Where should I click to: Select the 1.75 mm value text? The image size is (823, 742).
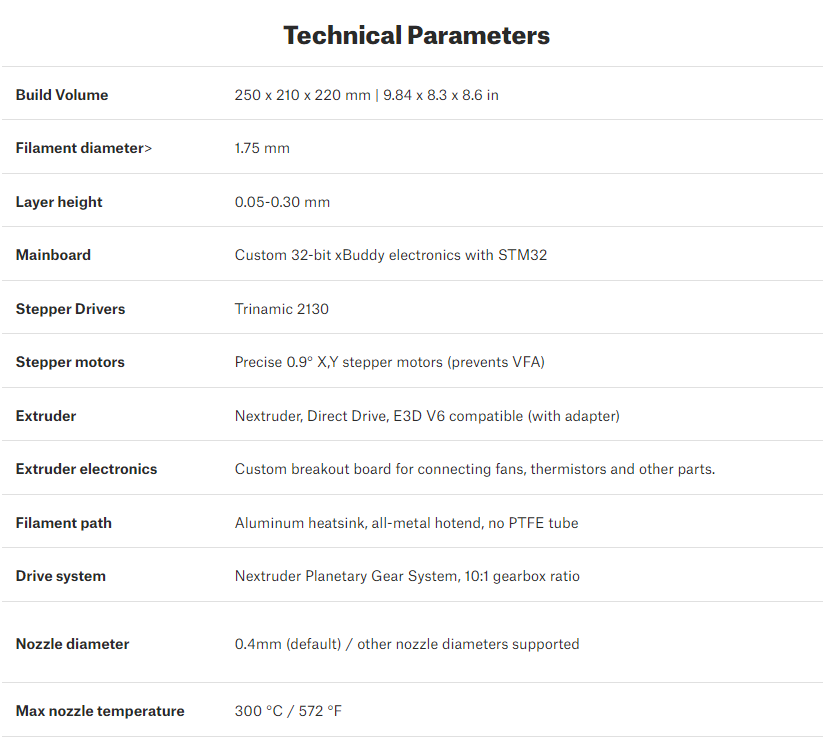pyautogui.click(x=262, y=148)
